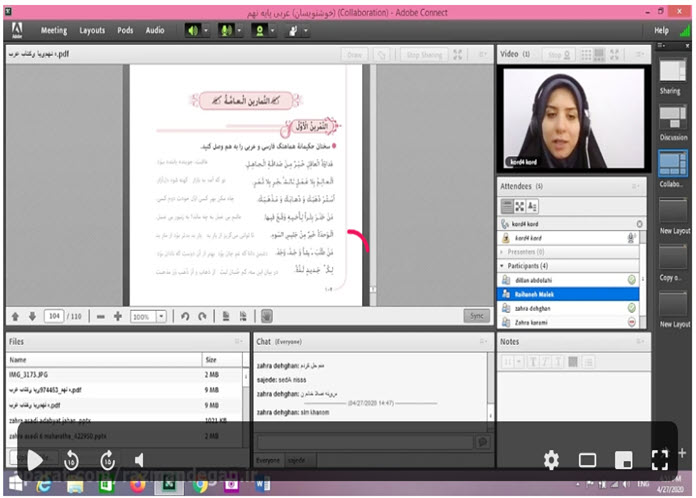Viewport: 696px width, 498px height.
Task: Toggle the webcam icon in toolbar
Action: click(260, 30)
